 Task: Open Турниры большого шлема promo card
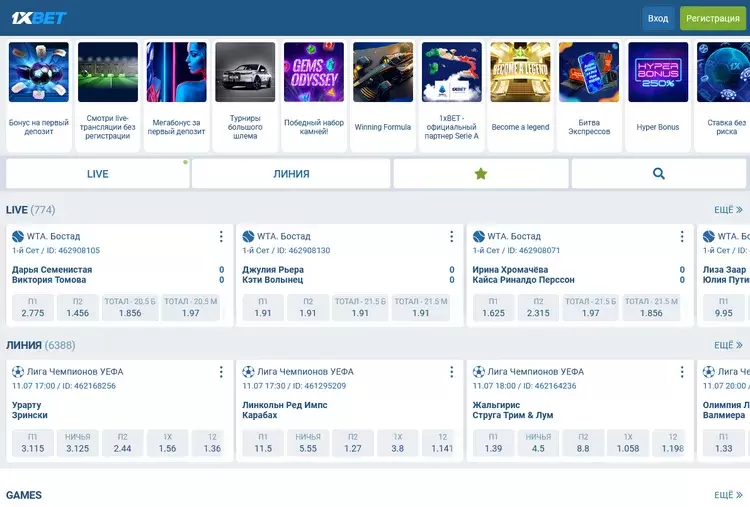pos(245,96)
